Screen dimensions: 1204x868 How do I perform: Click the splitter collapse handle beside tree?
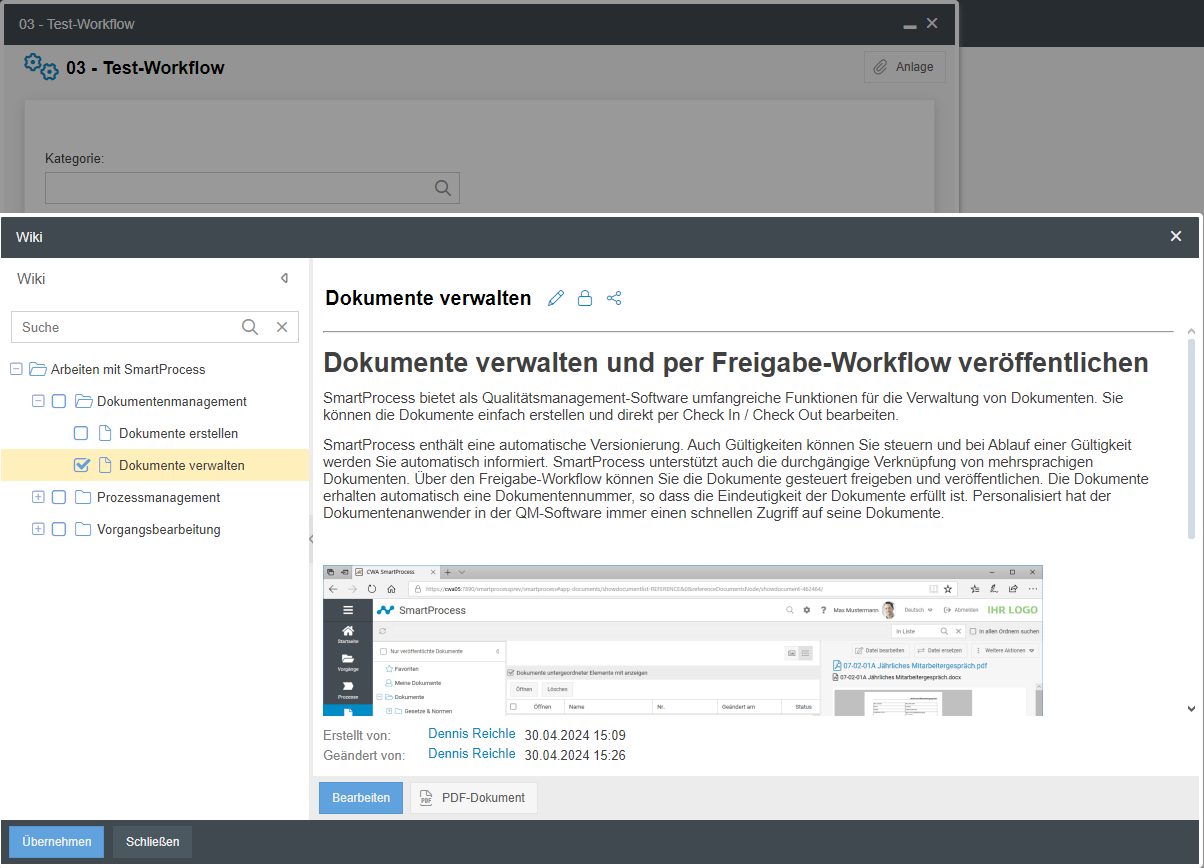pos(311,539)
